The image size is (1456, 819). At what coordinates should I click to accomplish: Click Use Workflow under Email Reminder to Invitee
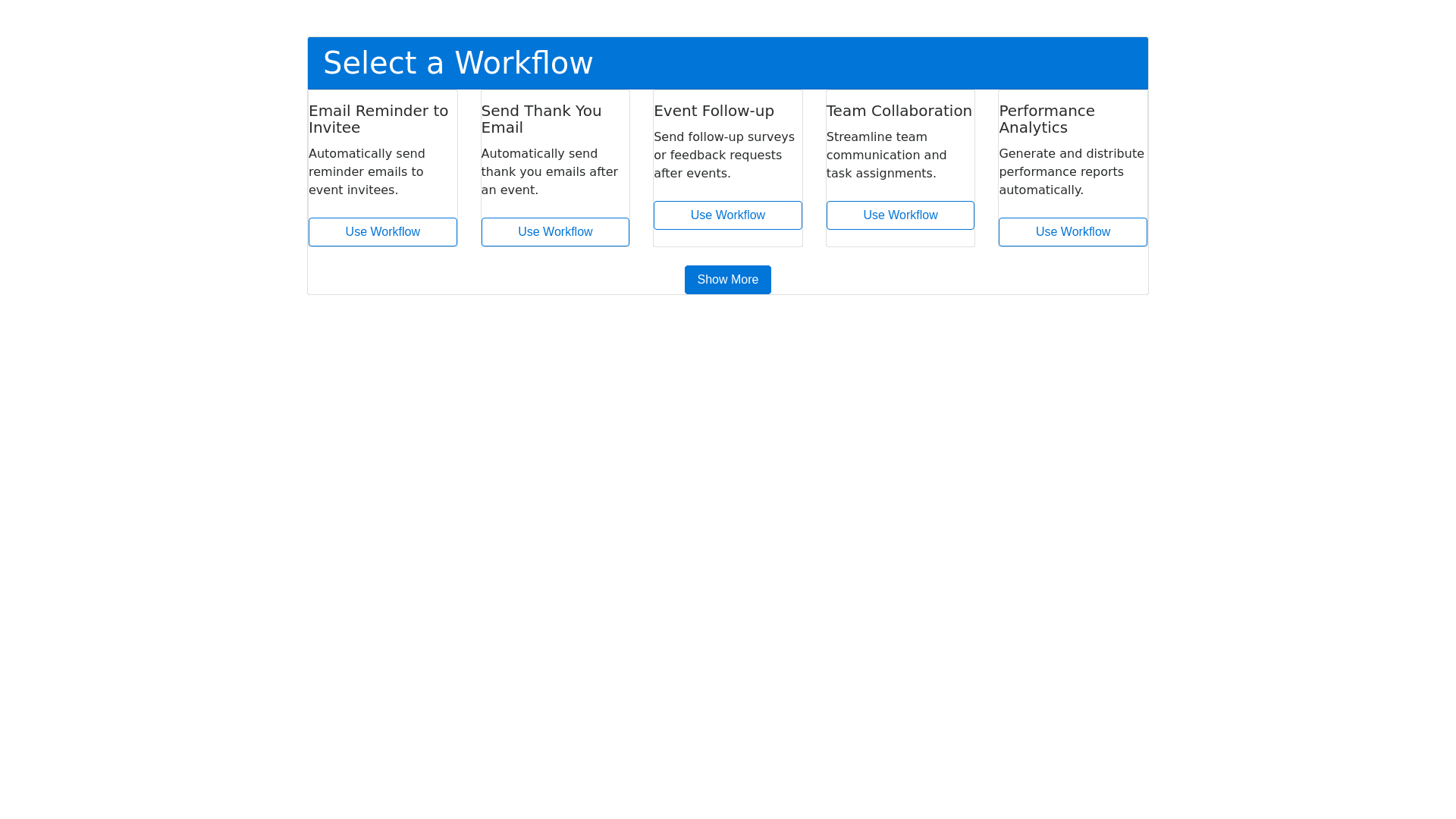[x=382, y=232]
